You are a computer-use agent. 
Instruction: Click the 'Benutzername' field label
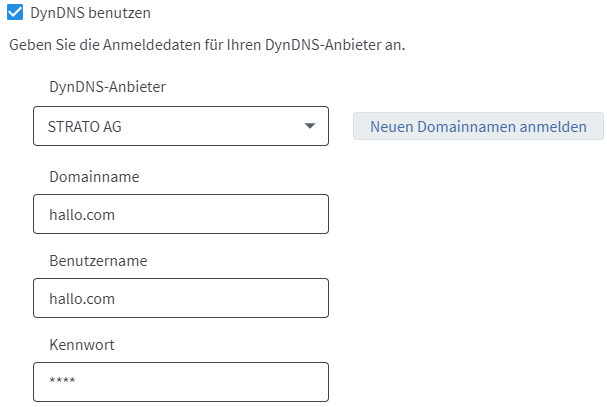point(98,260)
